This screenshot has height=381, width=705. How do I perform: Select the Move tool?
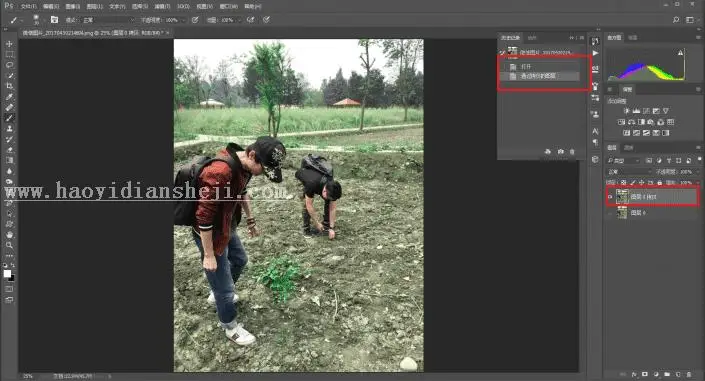(x=9, y=44)
